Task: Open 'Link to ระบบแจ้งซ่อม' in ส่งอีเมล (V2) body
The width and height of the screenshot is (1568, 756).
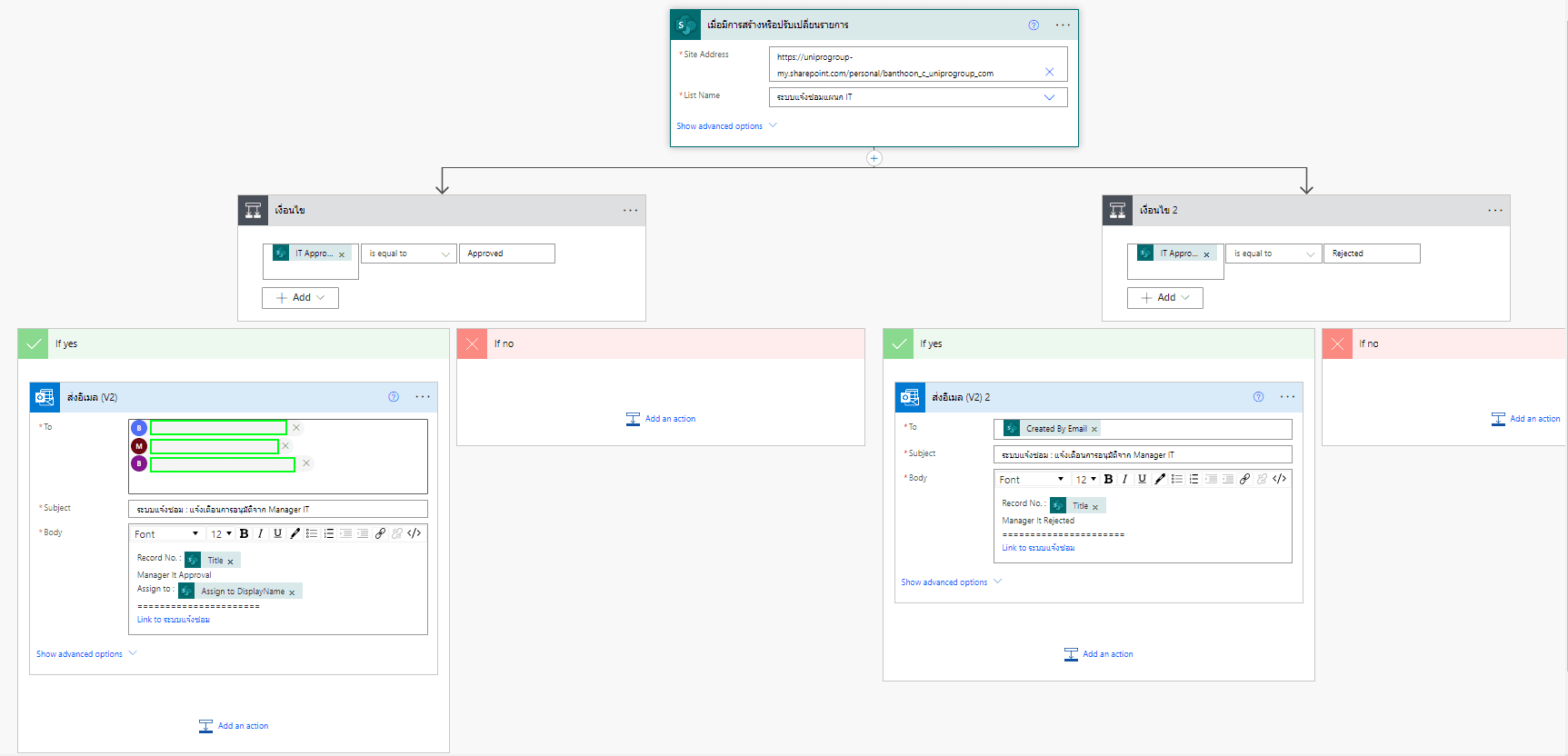Action: click(x=174, y=620)
